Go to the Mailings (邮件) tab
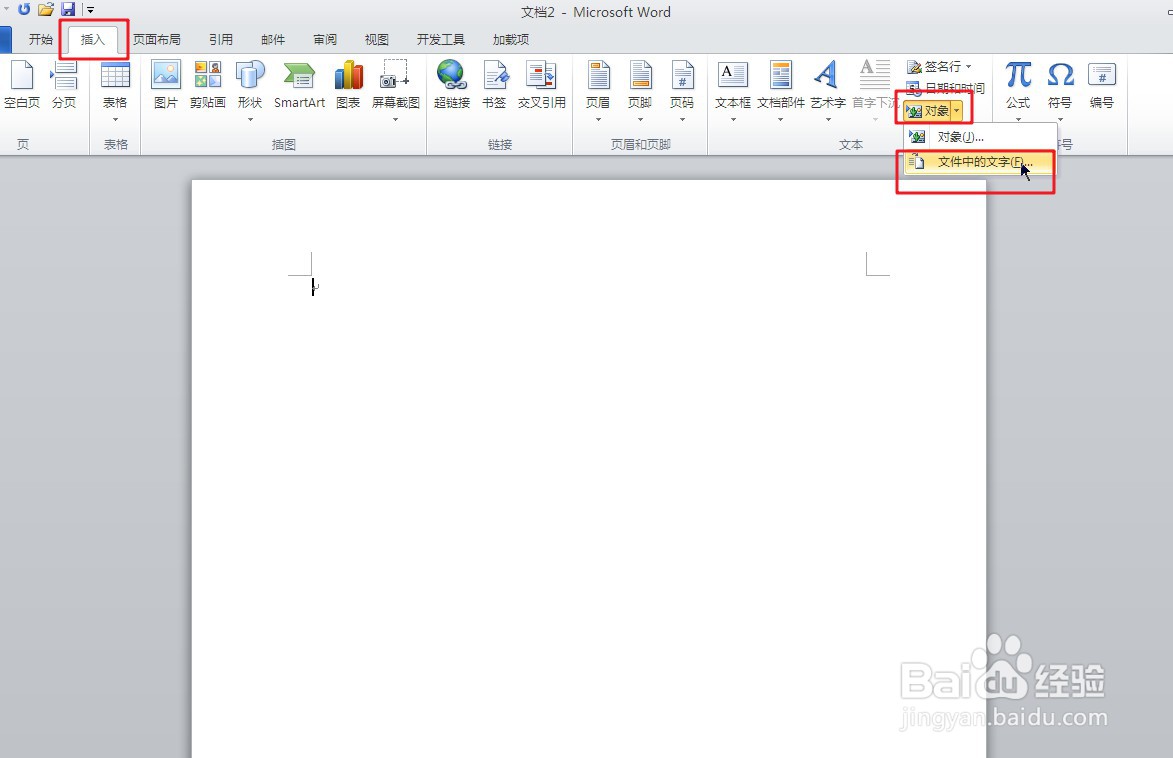 click(x=273, y=40)
